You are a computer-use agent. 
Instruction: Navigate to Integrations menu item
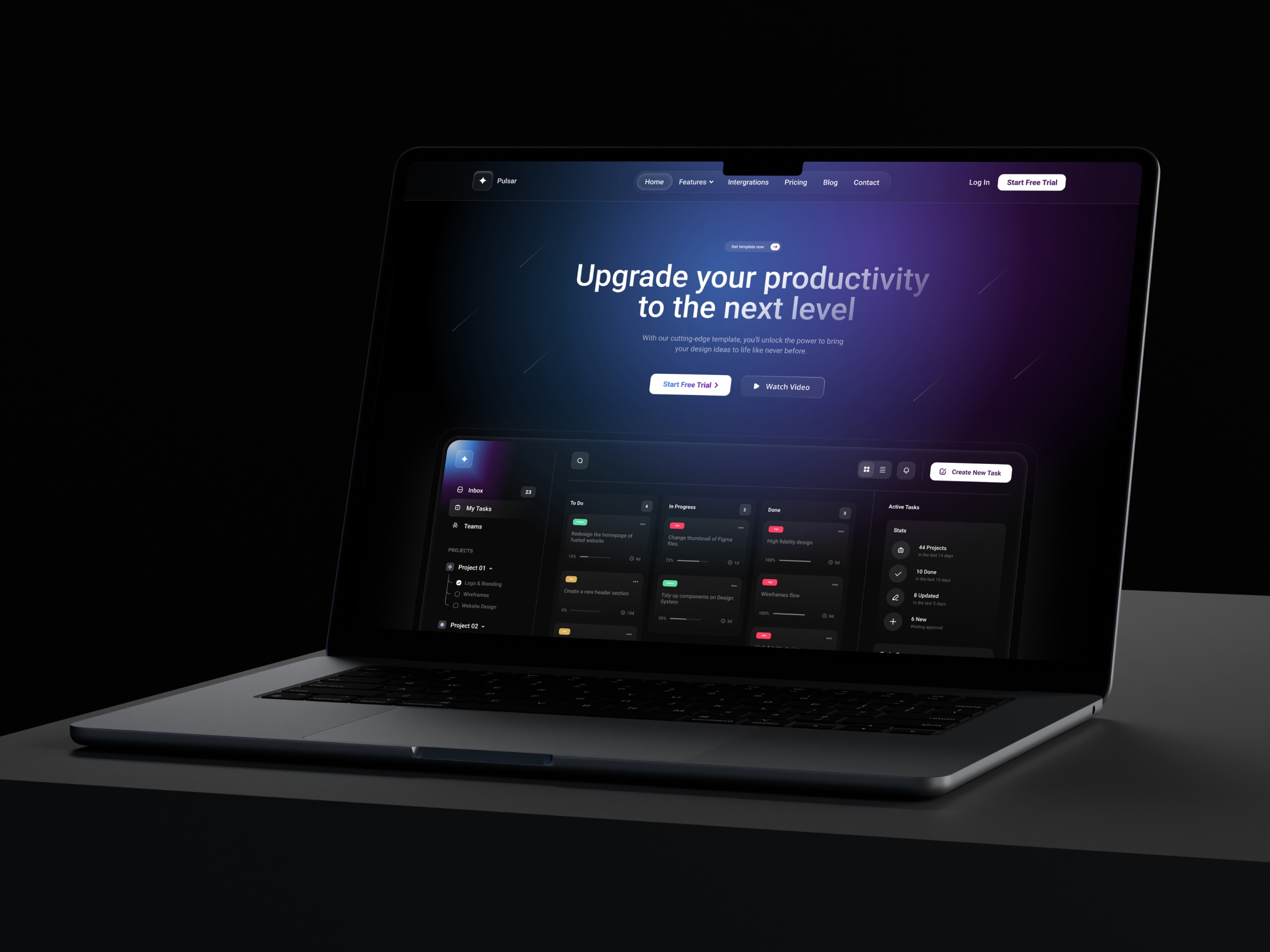coord(748,182)
